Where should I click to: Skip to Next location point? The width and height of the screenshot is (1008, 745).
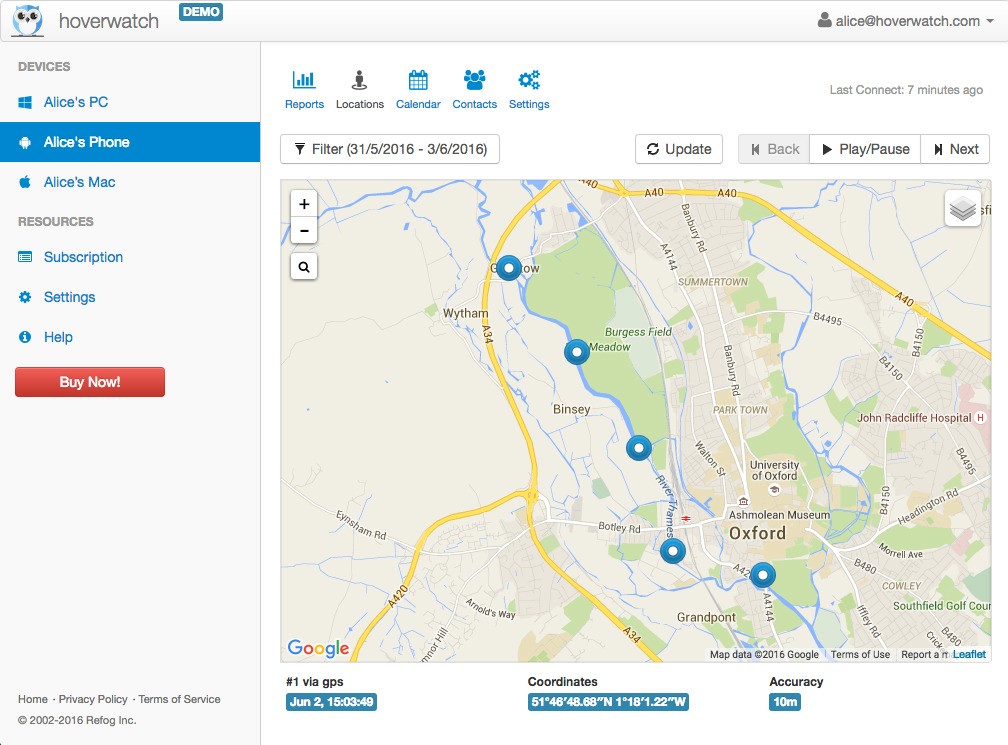(x=955, y=149)
